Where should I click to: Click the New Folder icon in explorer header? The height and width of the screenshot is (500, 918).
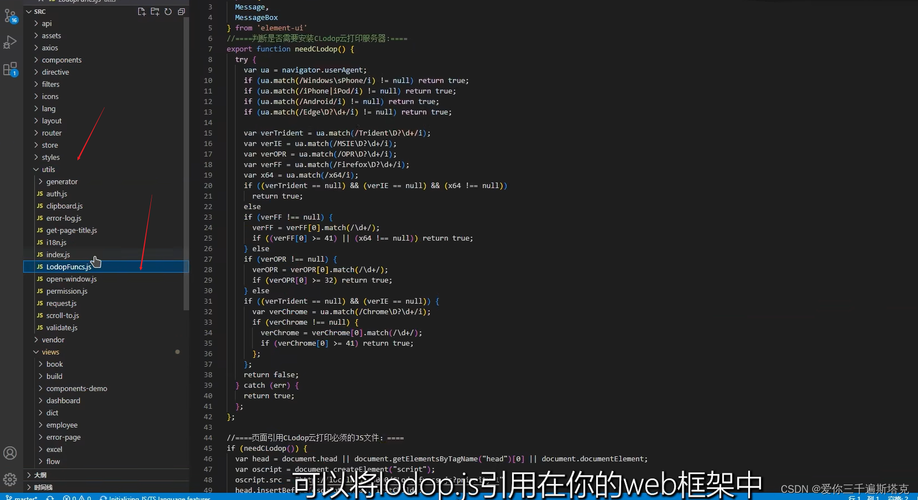pyautogui.click(x=155, y=12)
